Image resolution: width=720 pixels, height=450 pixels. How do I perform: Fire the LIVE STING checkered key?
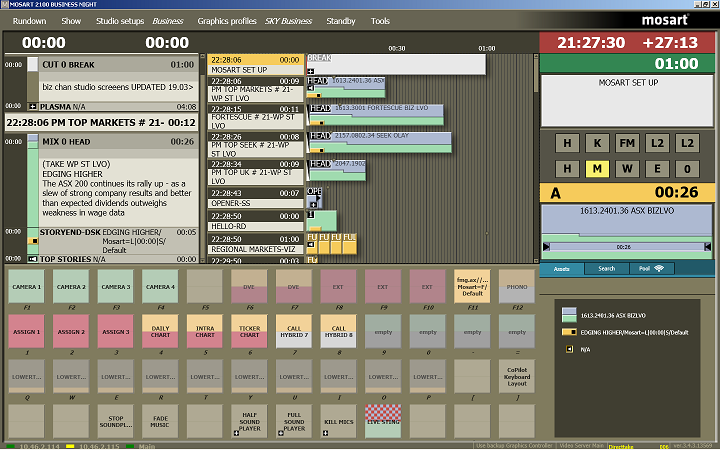pos(383,421)
